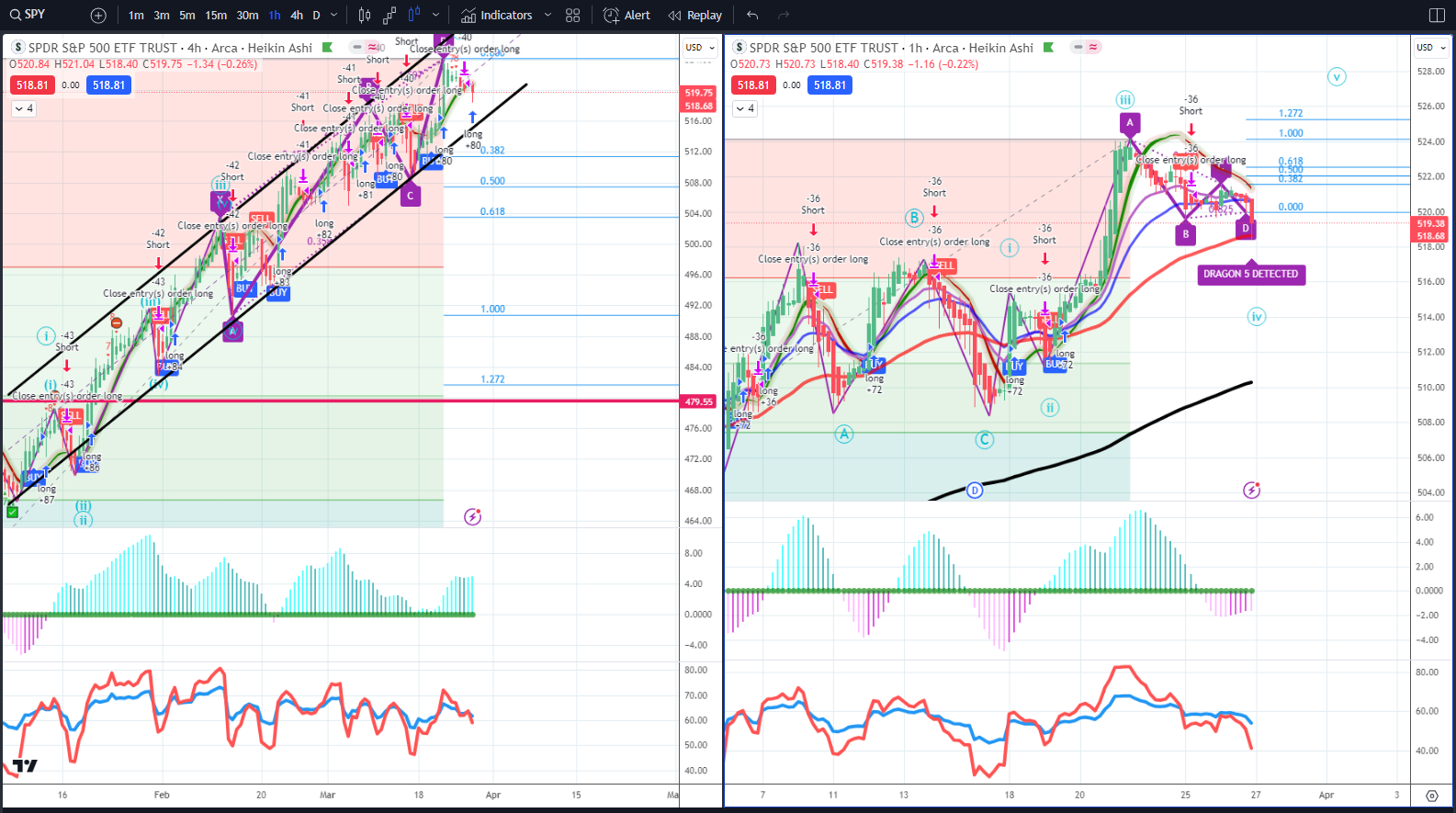Image resolution: width=1456 pixels, height=813 pixels.
Task: Click green flag icon on 4h chart
Action: [x=327, y=48]
